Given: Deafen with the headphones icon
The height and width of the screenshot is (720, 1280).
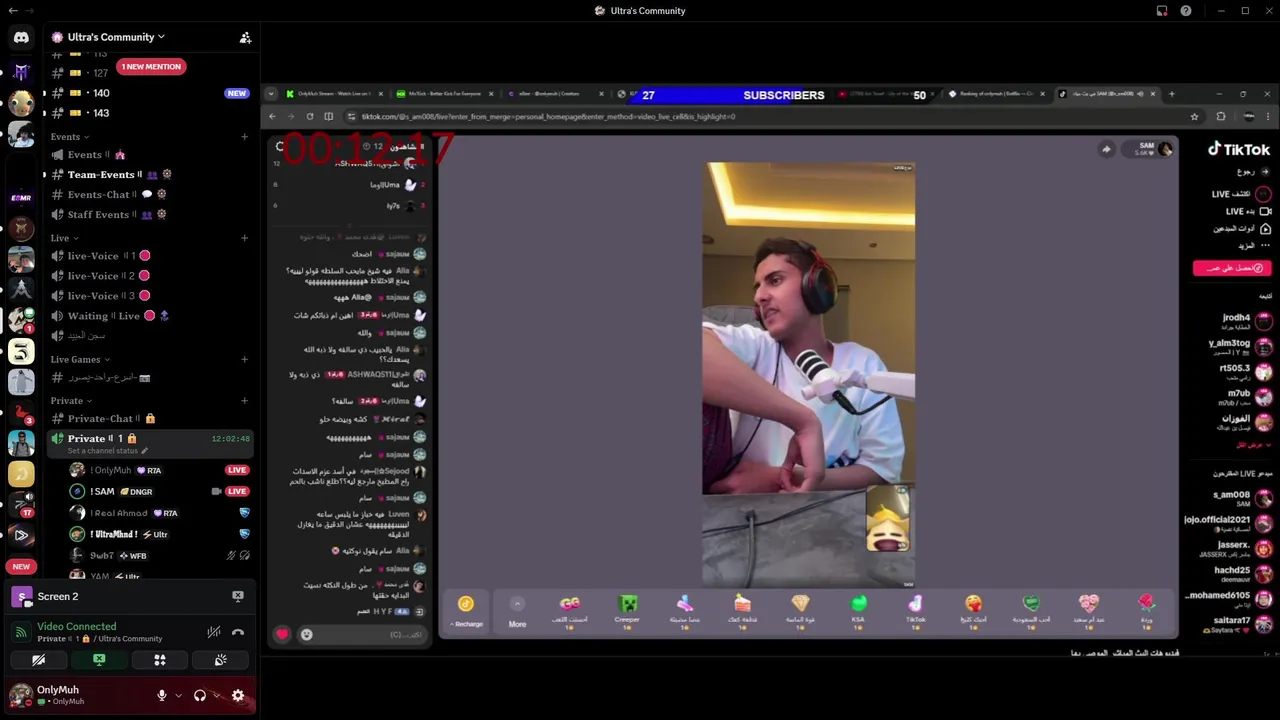Looking at the screenshot, I should (200, 696).
